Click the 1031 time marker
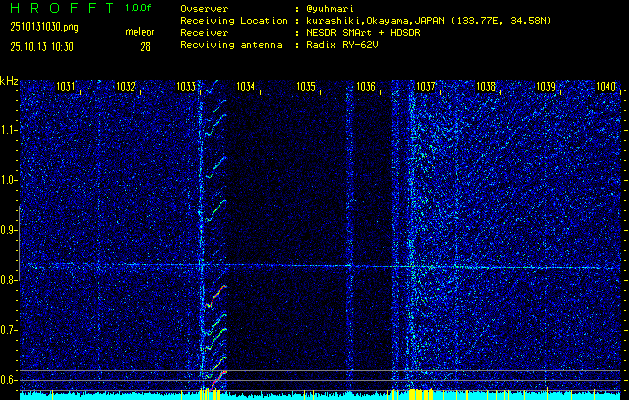629x400 pixels. [x=66, y=87]
